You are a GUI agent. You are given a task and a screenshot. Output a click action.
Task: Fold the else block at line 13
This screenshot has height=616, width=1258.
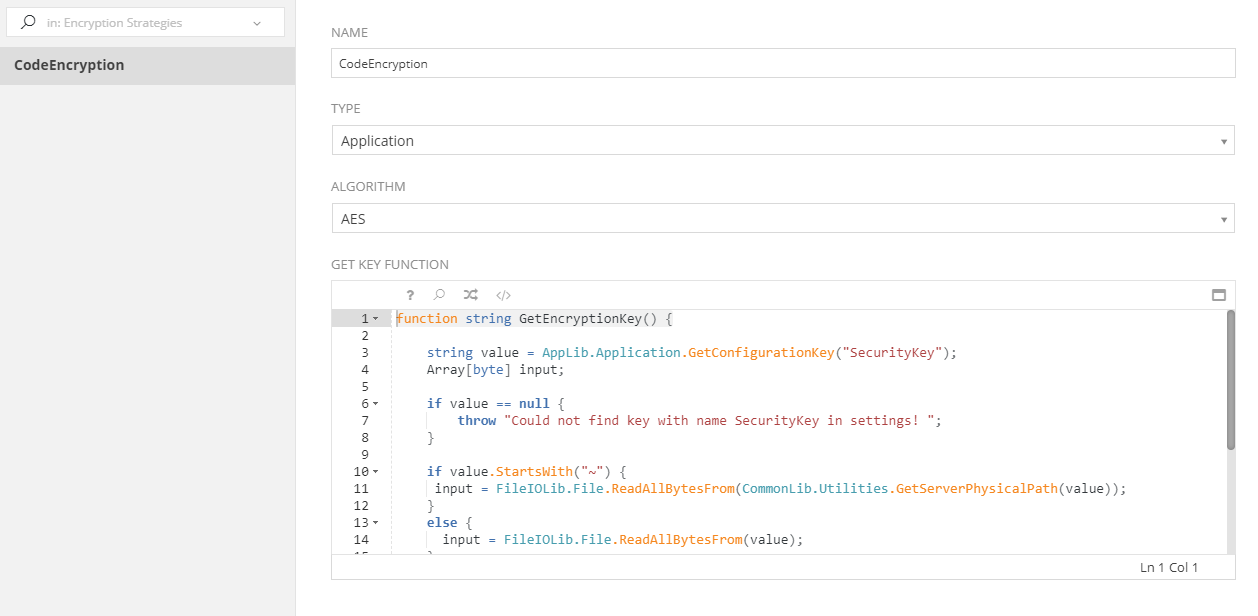pyautogui.click(x=376, y=522)
